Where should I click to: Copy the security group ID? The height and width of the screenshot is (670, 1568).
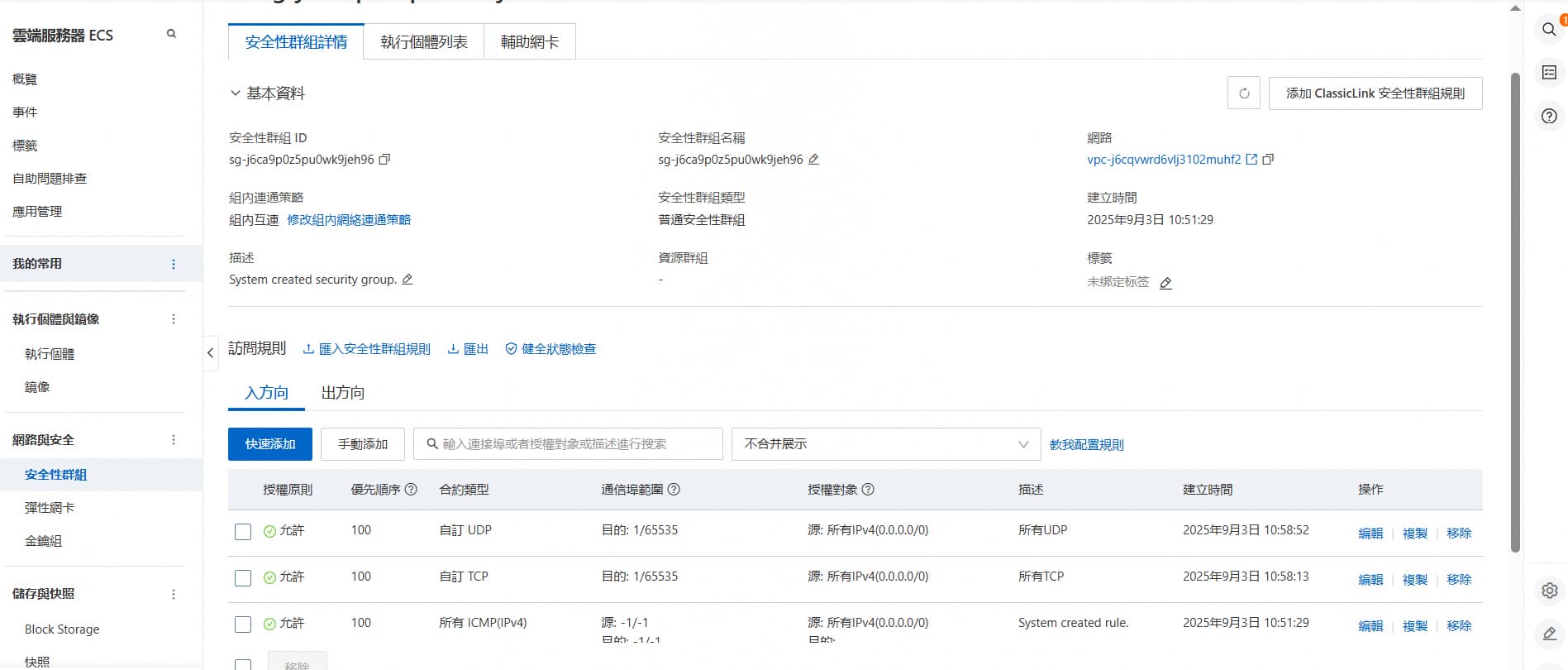click(x=384, y=160)
